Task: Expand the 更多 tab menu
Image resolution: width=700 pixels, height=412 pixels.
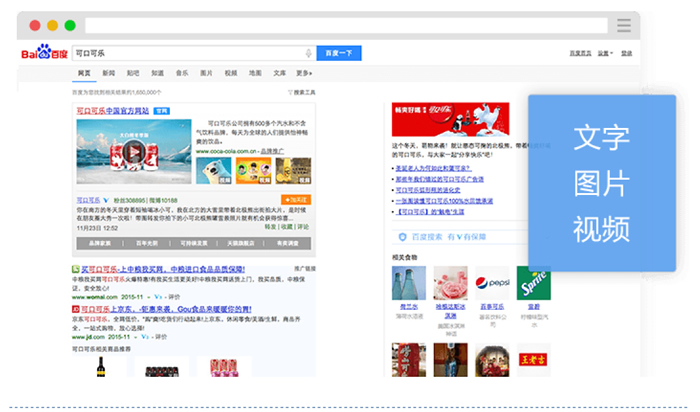Action: pos(304,73)
